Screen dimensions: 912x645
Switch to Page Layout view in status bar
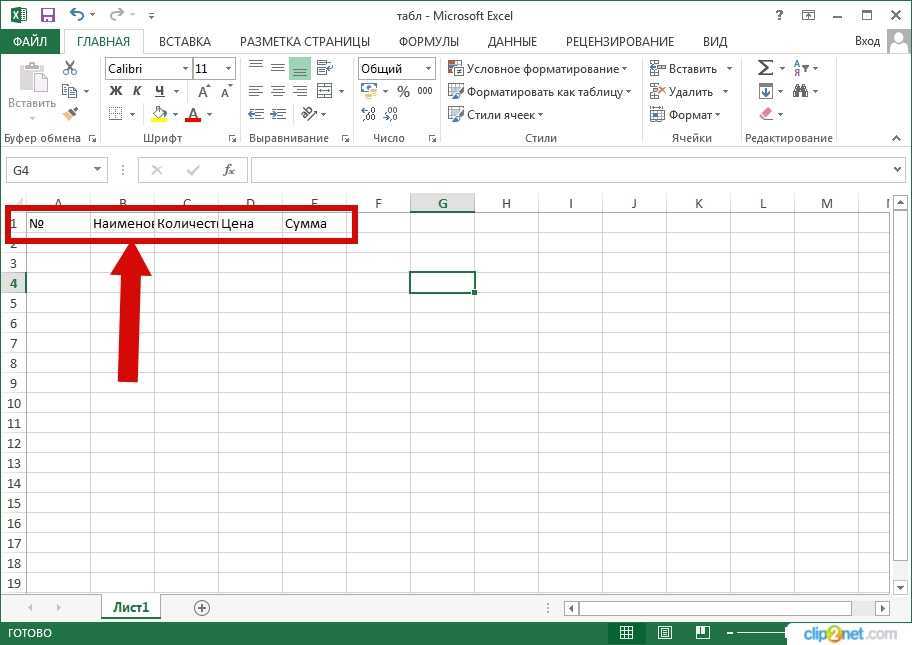click(664, 632)
